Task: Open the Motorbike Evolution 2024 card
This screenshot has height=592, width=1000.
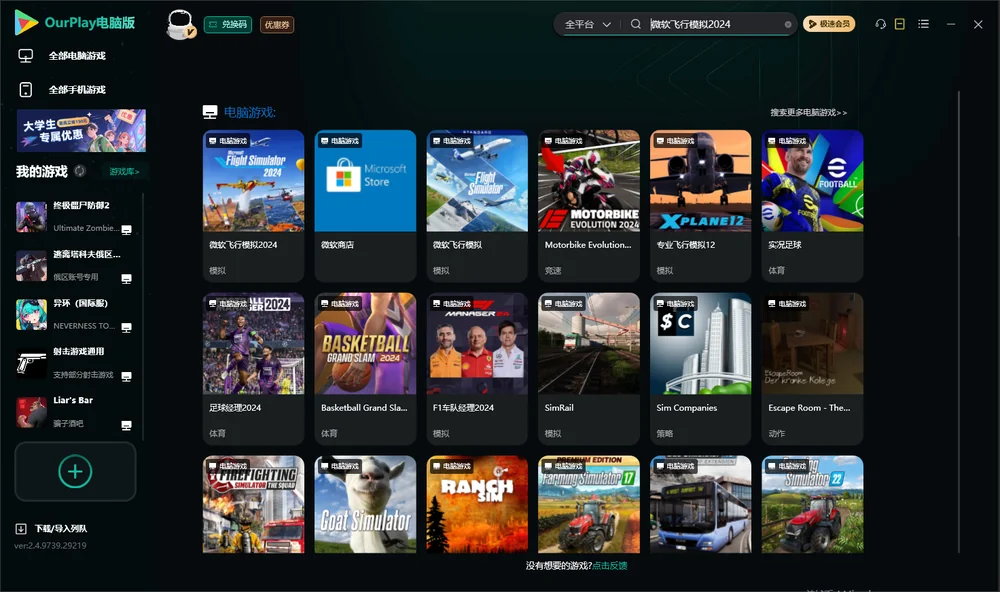Action: coord(589,205)
